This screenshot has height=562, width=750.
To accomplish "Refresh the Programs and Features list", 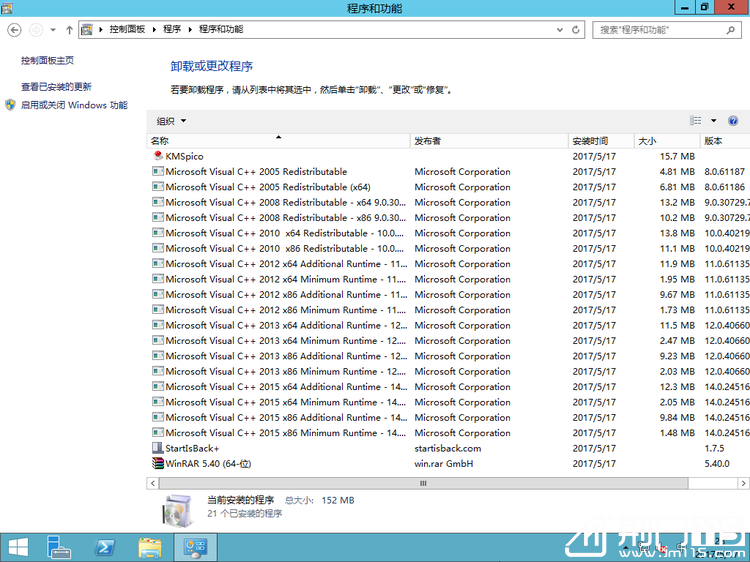I will [x=575, y=30].
